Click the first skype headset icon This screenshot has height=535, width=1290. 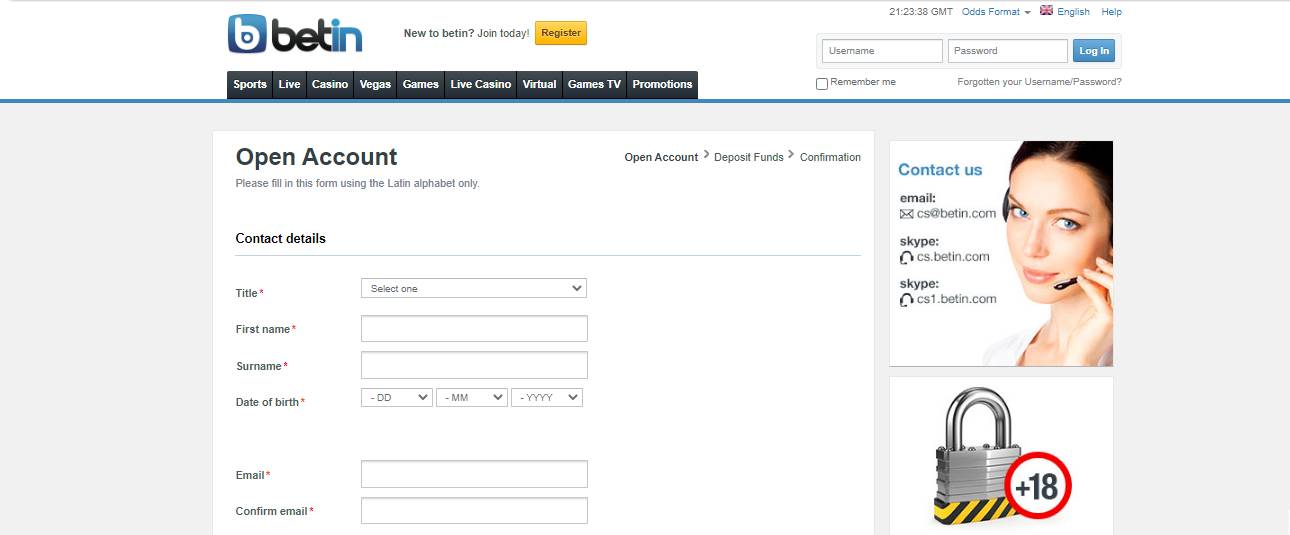coord(906,257)
